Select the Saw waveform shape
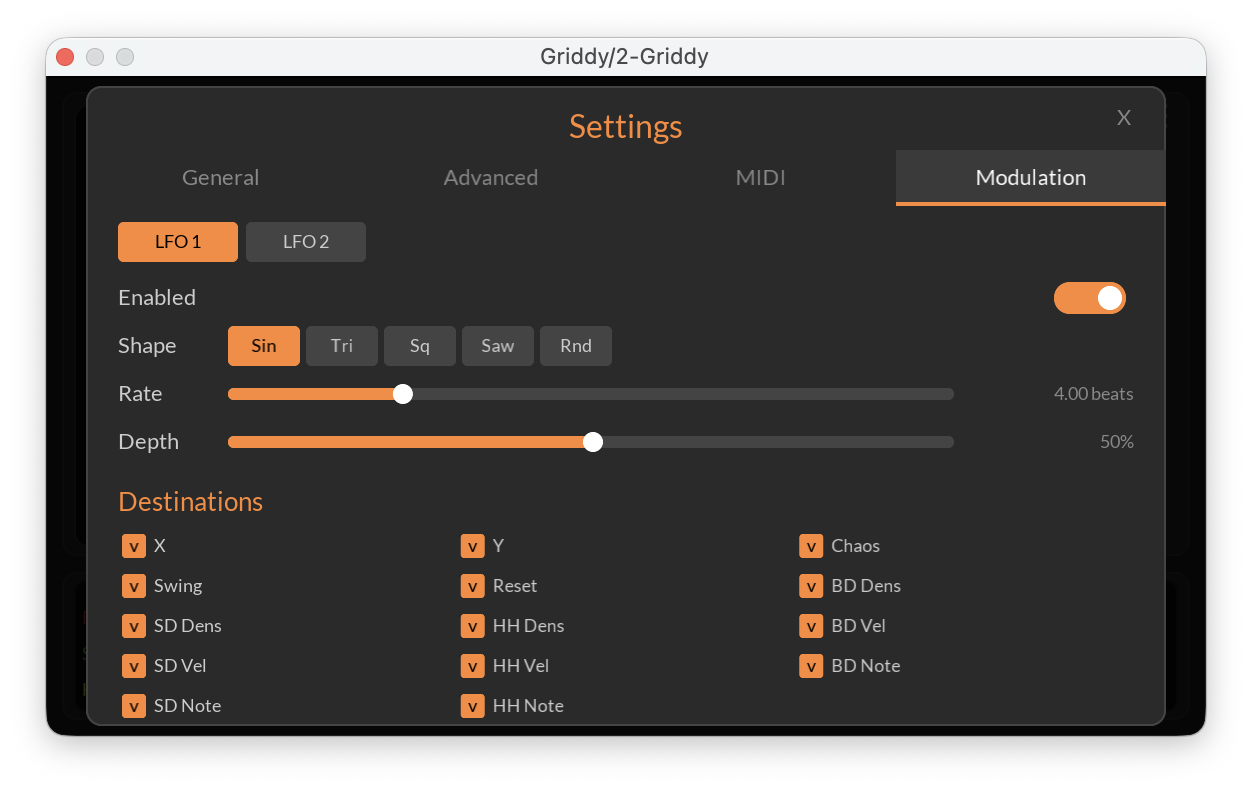 point(497,345)
